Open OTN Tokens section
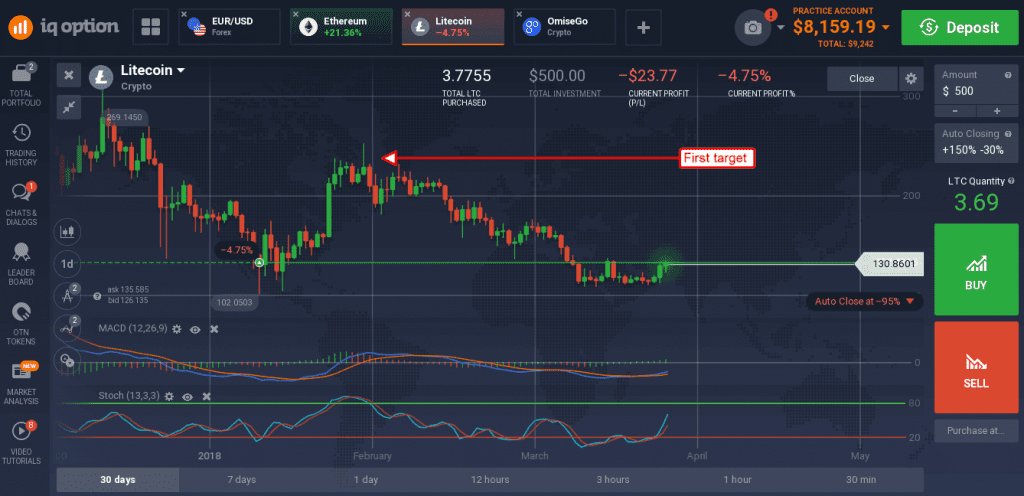Image resolution: width=1024 pixels, height=496 pixels. [x=22, y=324]
